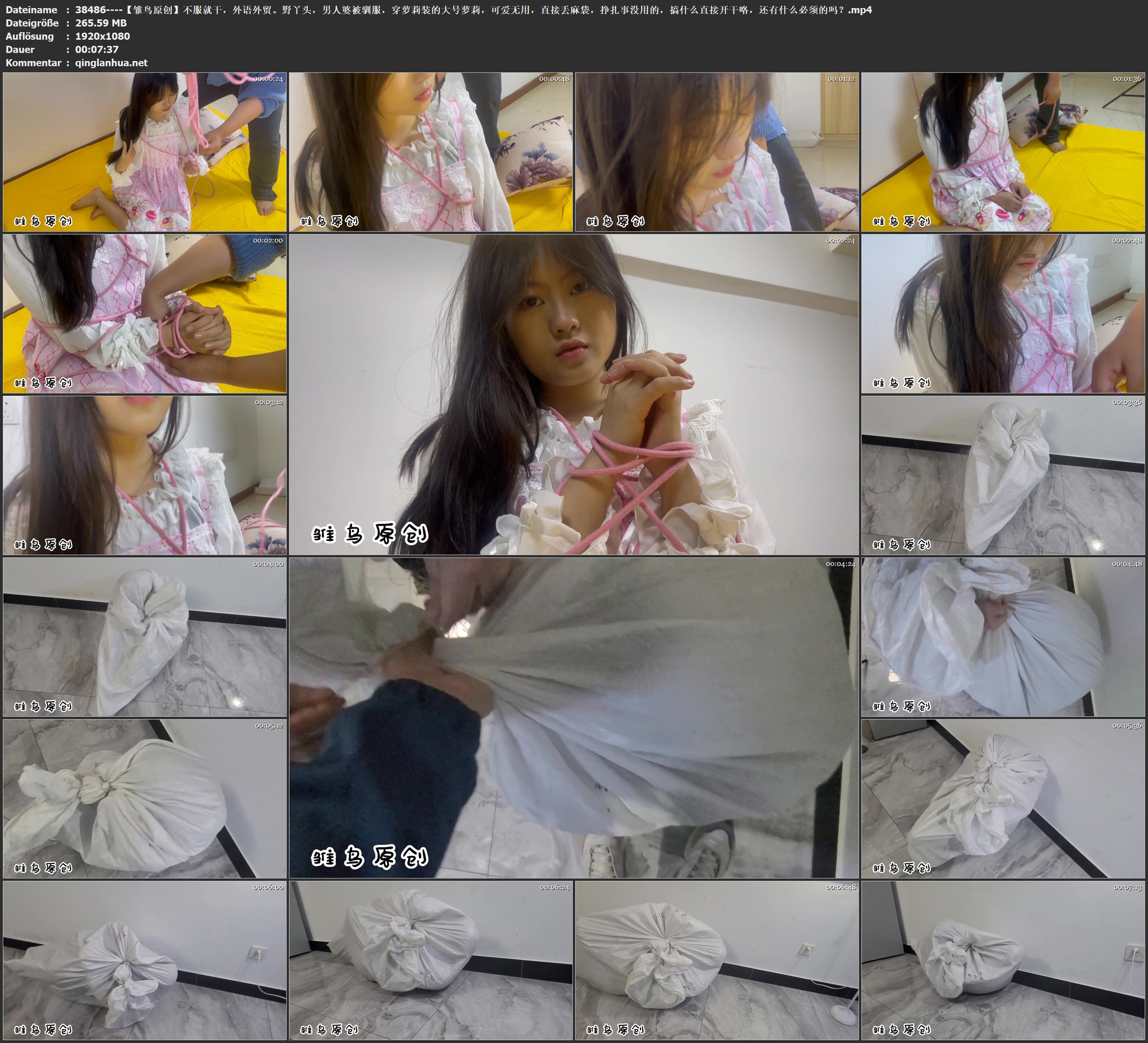Open the thumbnail timestamped 00:03:36
Screen dimensions: 1148x1043
tap(1003, 475)
